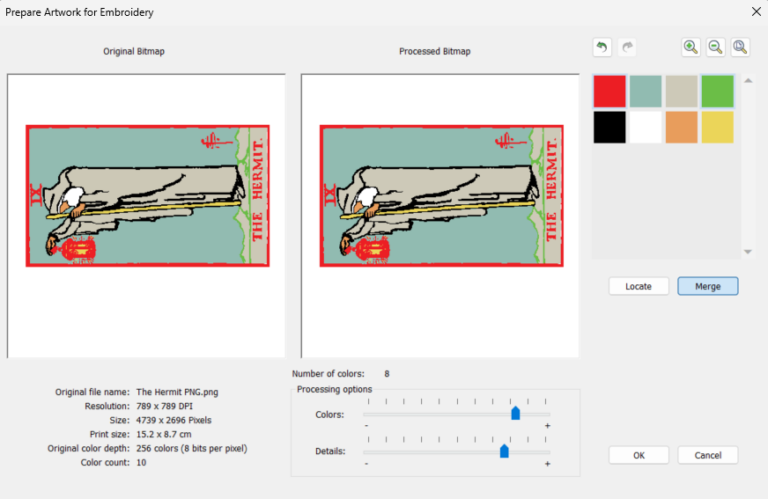Viewport: 768px width, 499px height.
Task: Click the palette scrollbar up arrow
Action: tap(748, 81)
